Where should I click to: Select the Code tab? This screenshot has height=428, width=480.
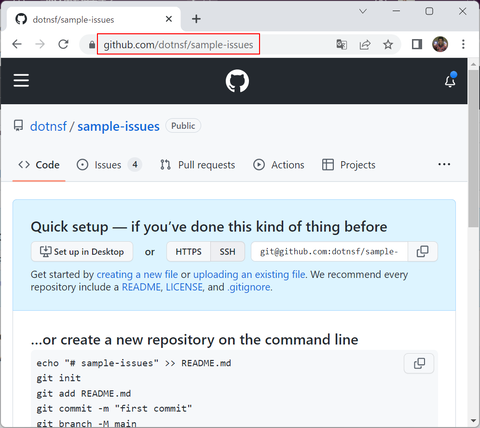click(x=39, y=165)
